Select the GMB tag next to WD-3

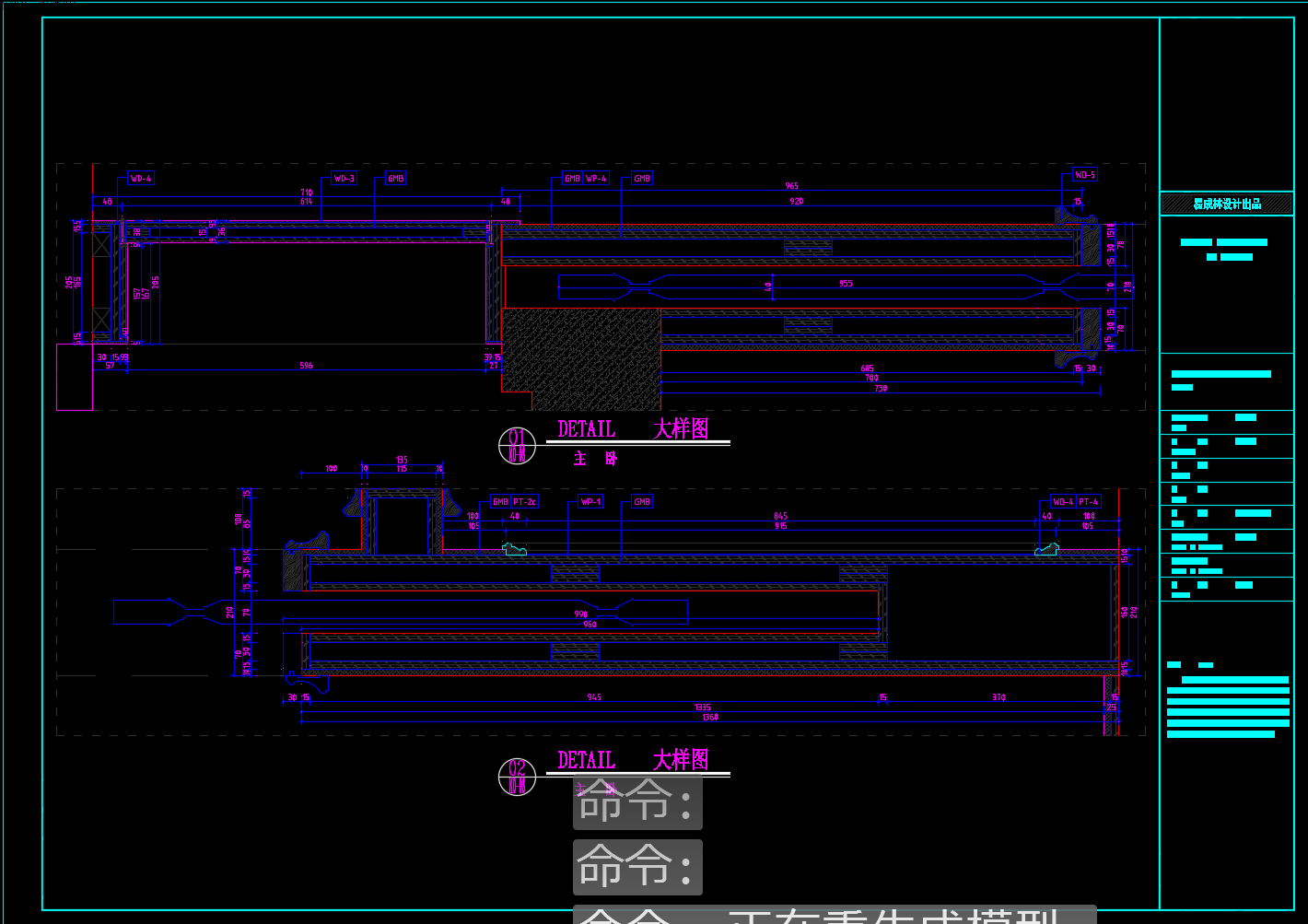tap(395, 179)
